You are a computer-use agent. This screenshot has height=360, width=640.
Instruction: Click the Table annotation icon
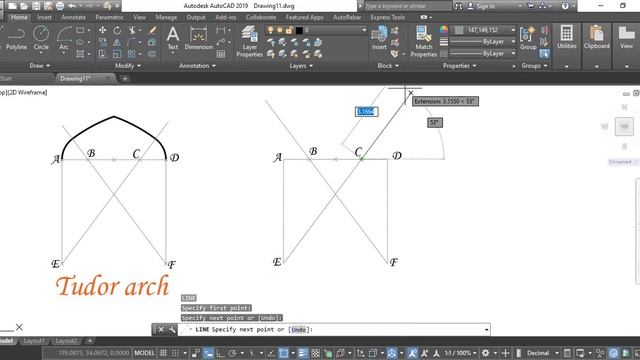pyautogui.click(x=221, y=54)
